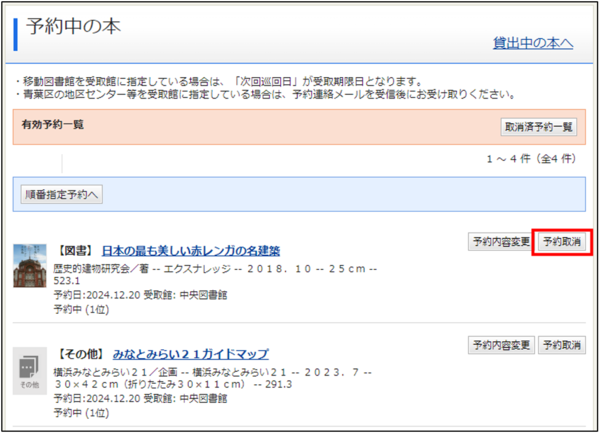Open the 貸出中の本へ link
This screenshot has height=433, width=600.
pos(532,43)
